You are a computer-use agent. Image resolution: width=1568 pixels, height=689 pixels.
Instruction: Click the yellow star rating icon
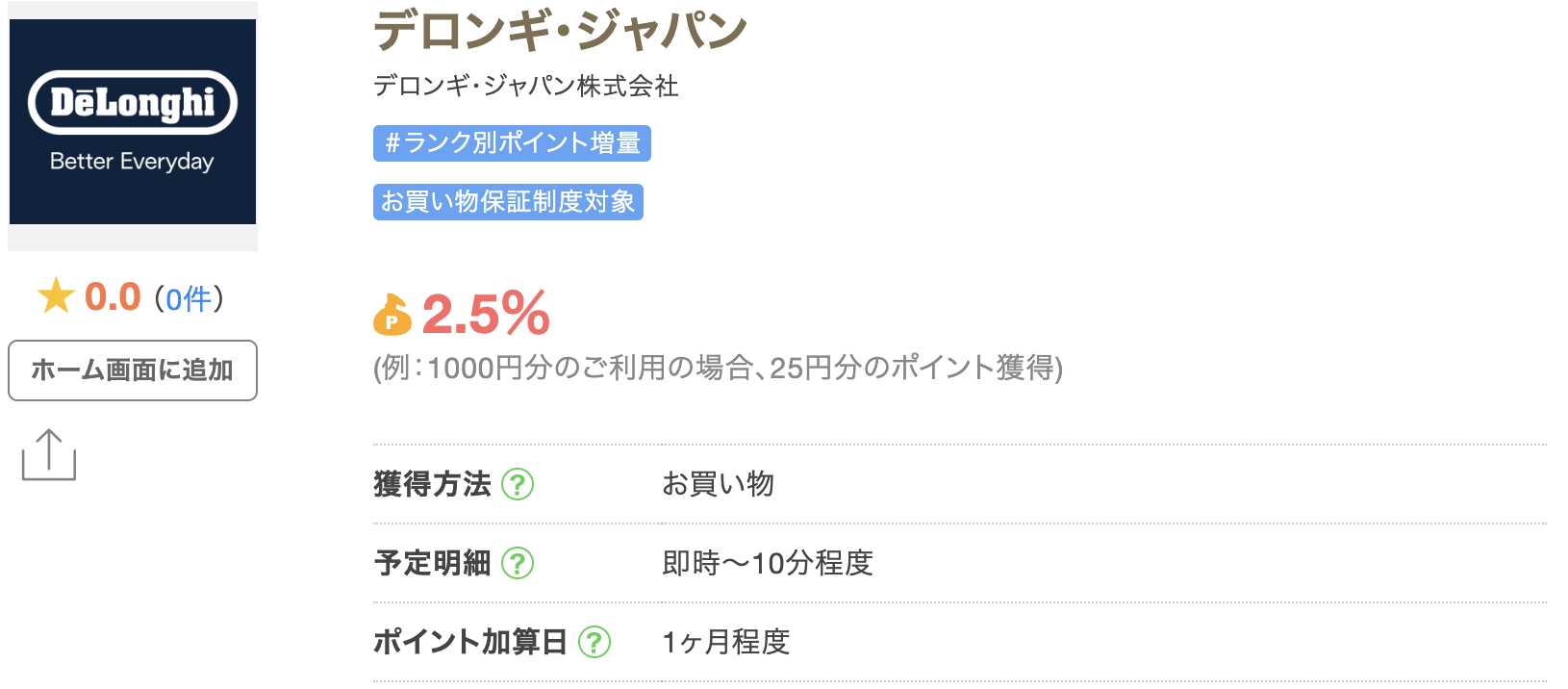56,296
